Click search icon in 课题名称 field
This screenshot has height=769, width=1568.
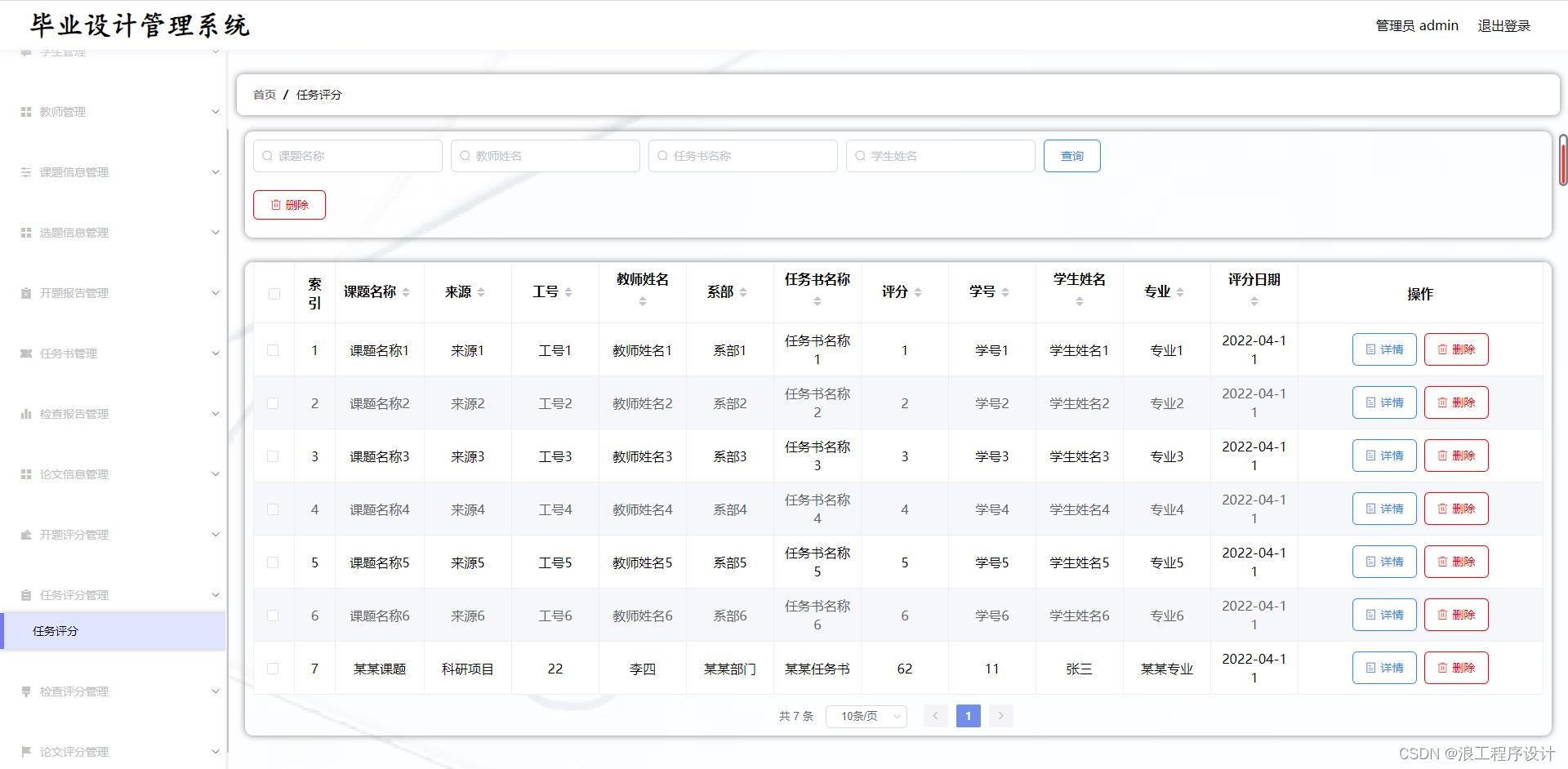click(267, 156)
